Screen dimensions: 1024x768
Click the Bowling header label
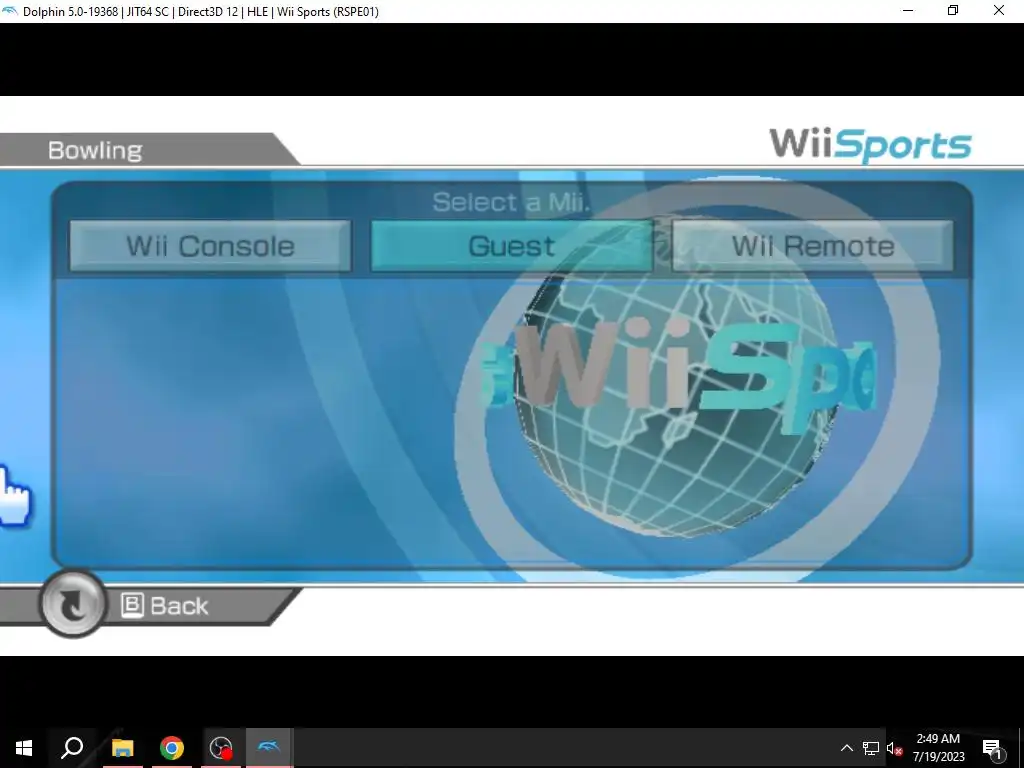95,150
